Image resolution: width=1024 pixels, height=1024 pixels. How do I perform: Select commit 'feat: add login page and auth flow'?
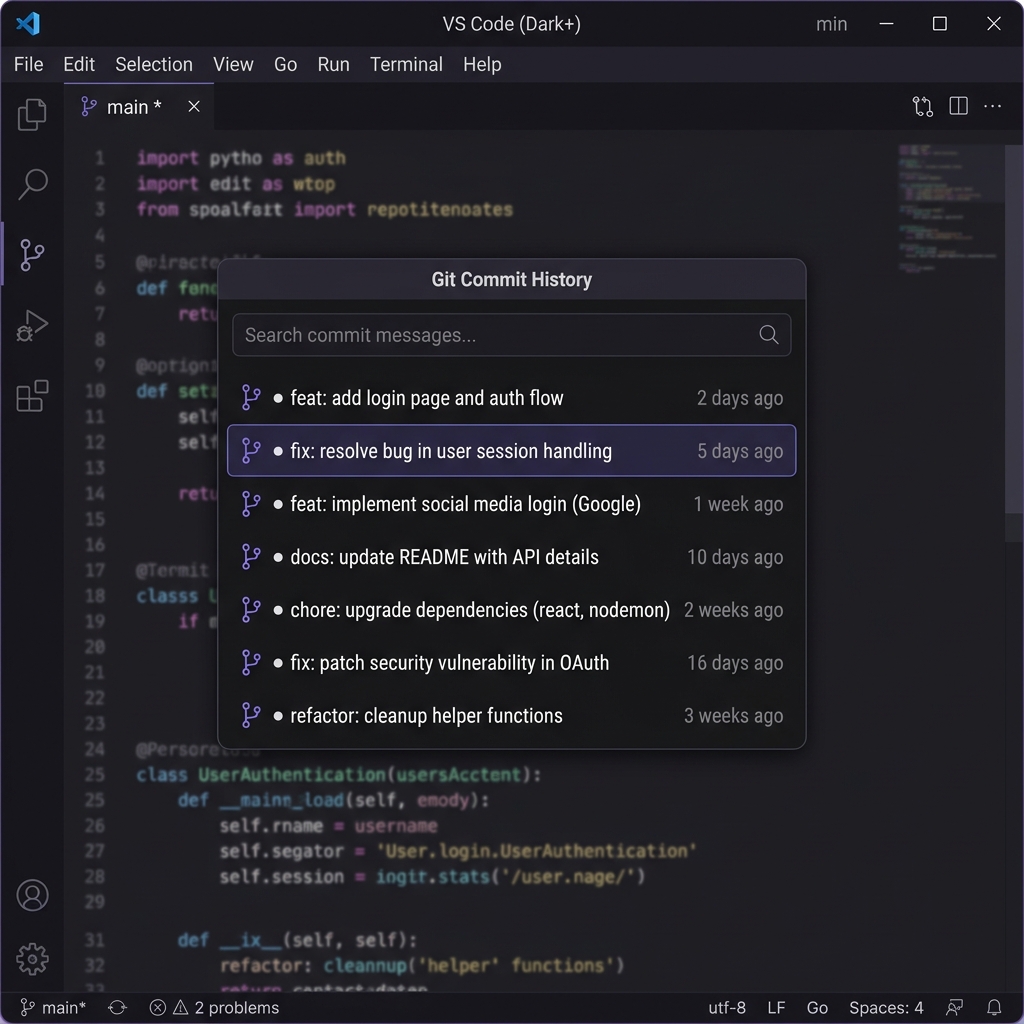click(511, 398)
